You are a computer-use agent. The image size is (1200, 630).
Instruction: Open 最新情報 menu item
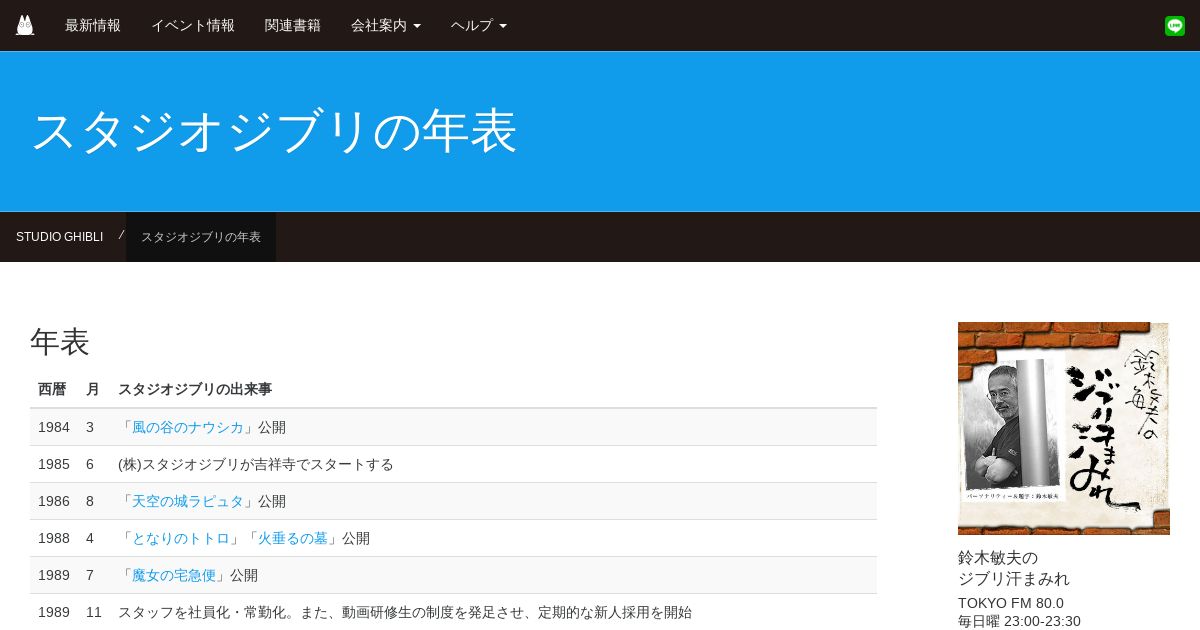[93, 25]
